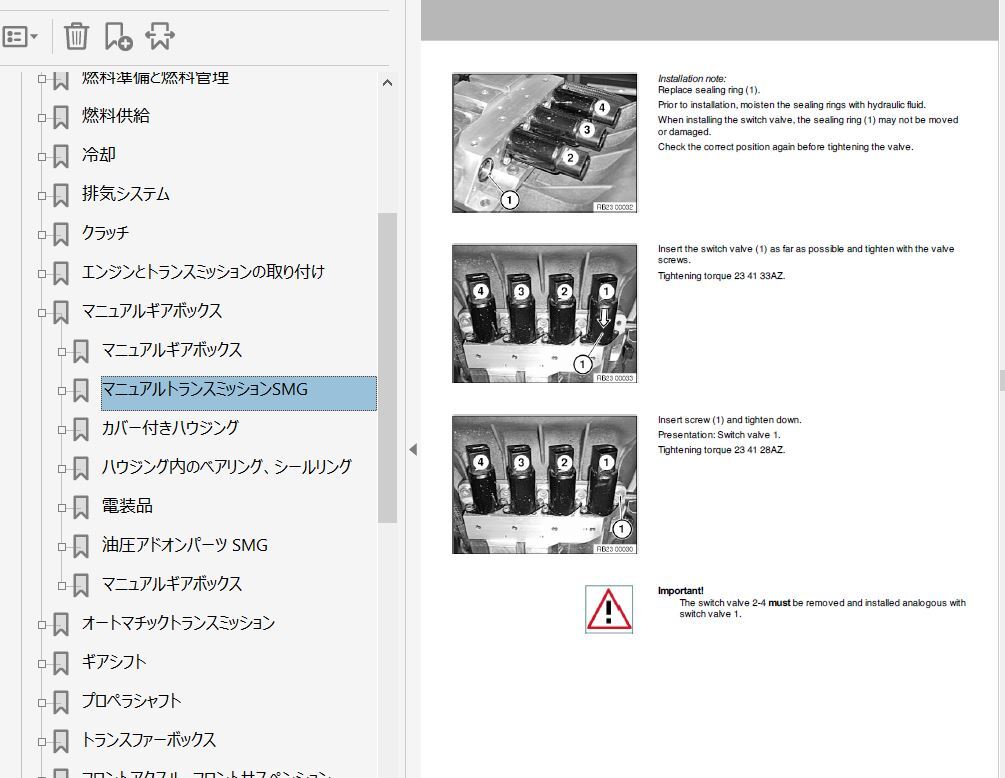Delete the selected bookmark with trash icon
The height and width of the screenshot is (778, 1005).
tap(76, 36)
